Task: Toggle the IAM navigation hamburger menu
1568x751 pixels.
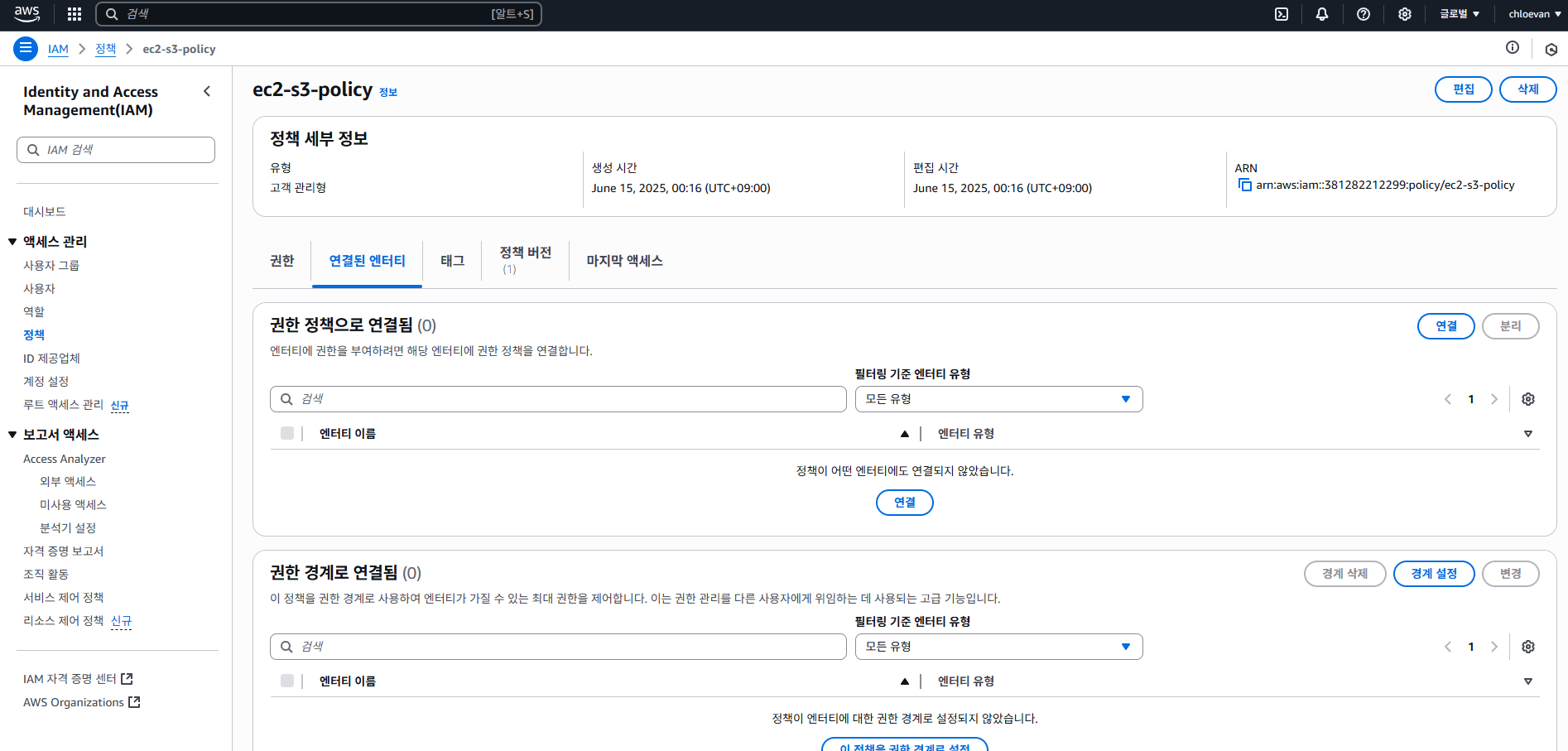Action: point(26,49)
